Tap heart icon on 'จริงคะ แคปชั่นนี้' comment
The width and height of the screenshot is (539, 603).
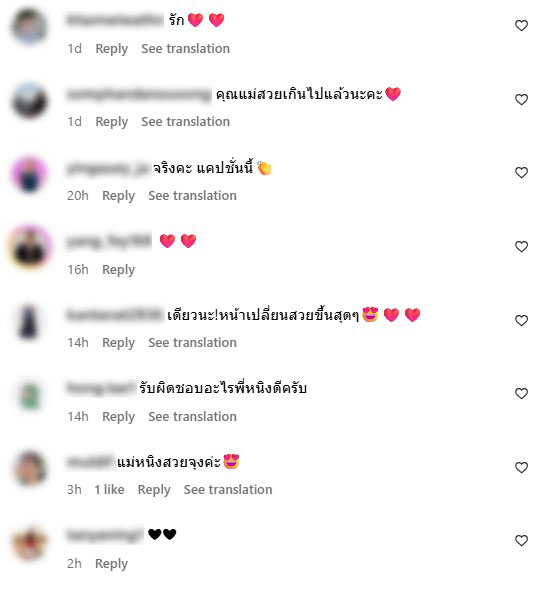coord(521,173)
